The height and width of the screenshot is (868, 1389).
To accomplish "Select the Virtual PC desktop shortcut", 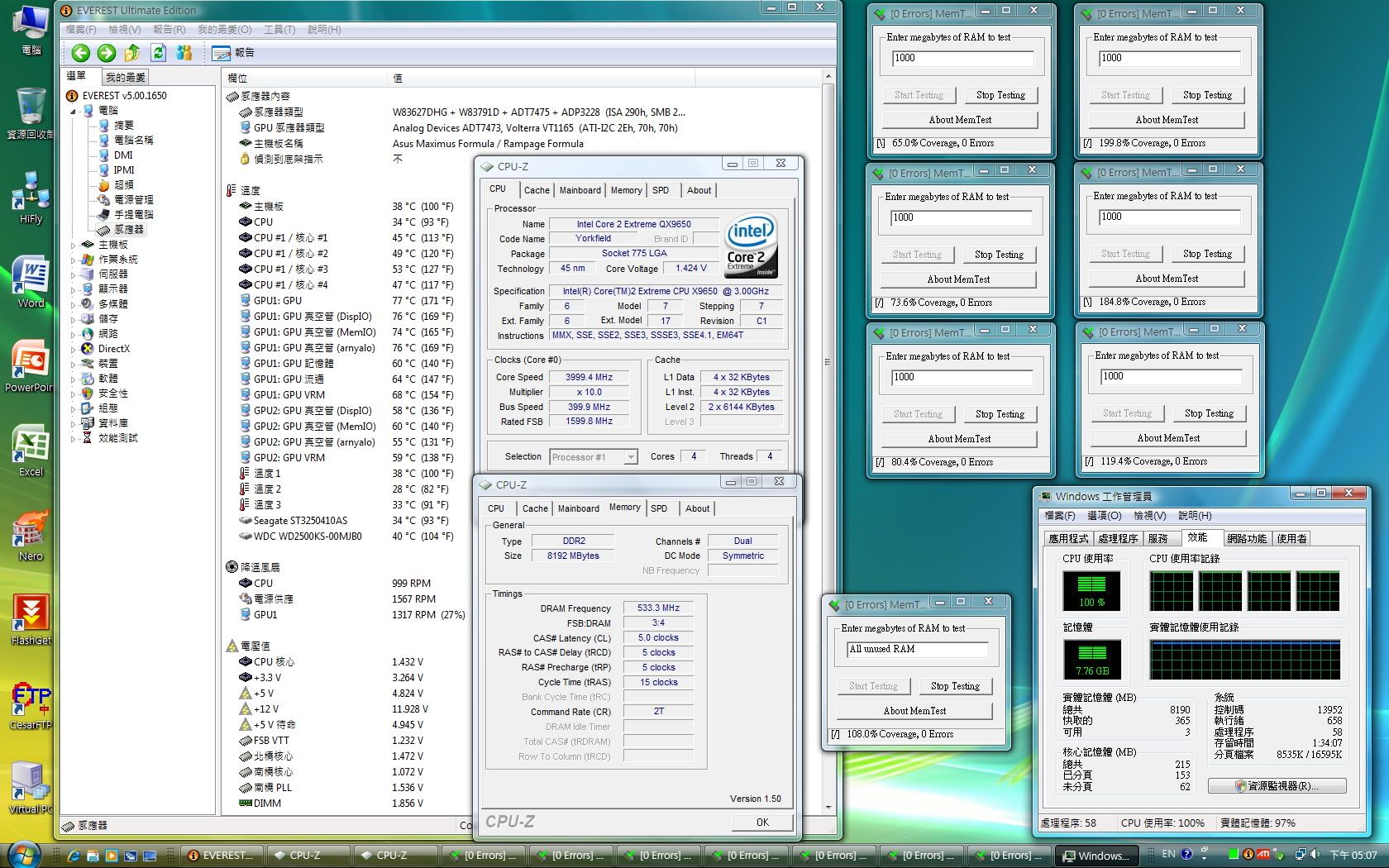I will click(x=31, y=788).
